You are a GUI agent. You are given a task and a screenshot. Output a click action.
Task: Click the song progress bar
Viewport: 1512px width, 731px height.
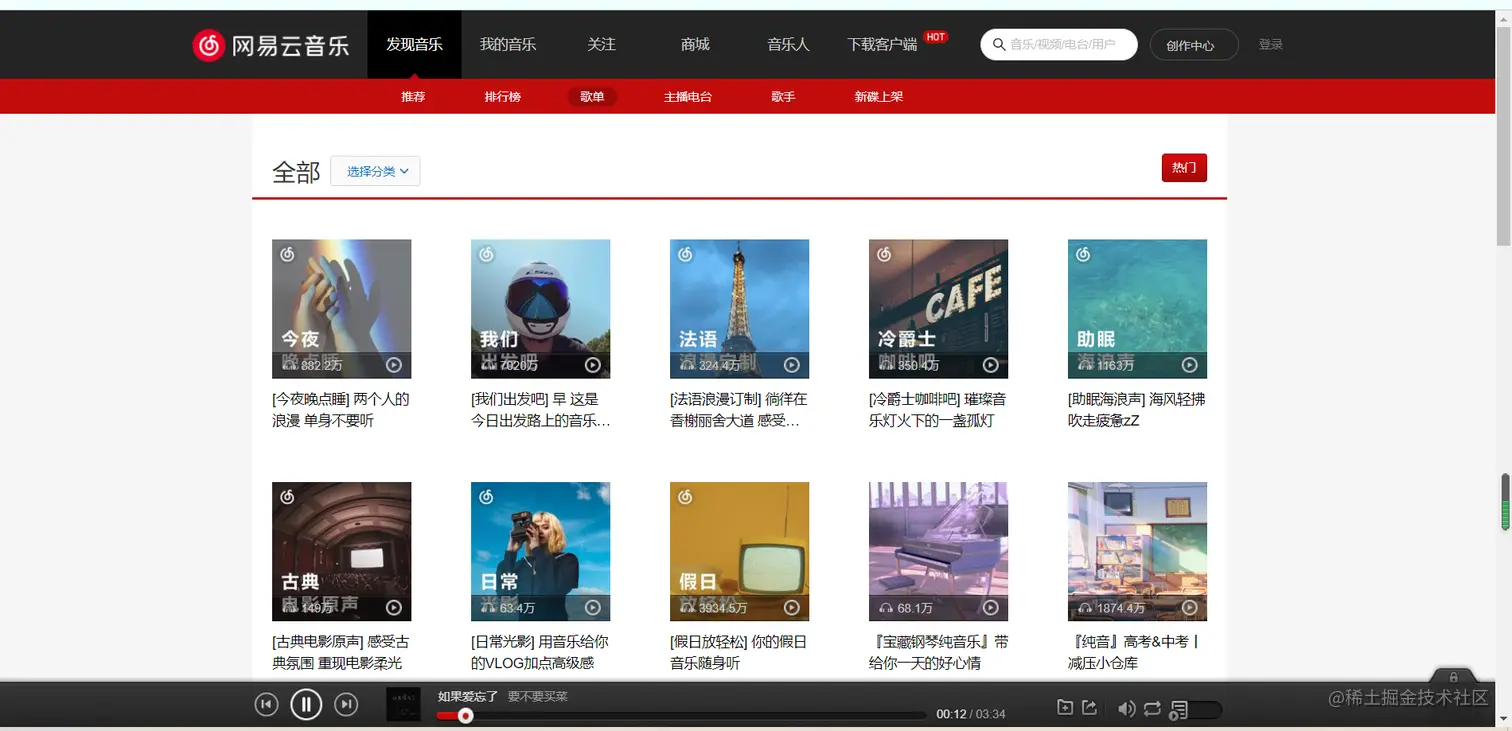pyautogui.click(x=681, y=716)
